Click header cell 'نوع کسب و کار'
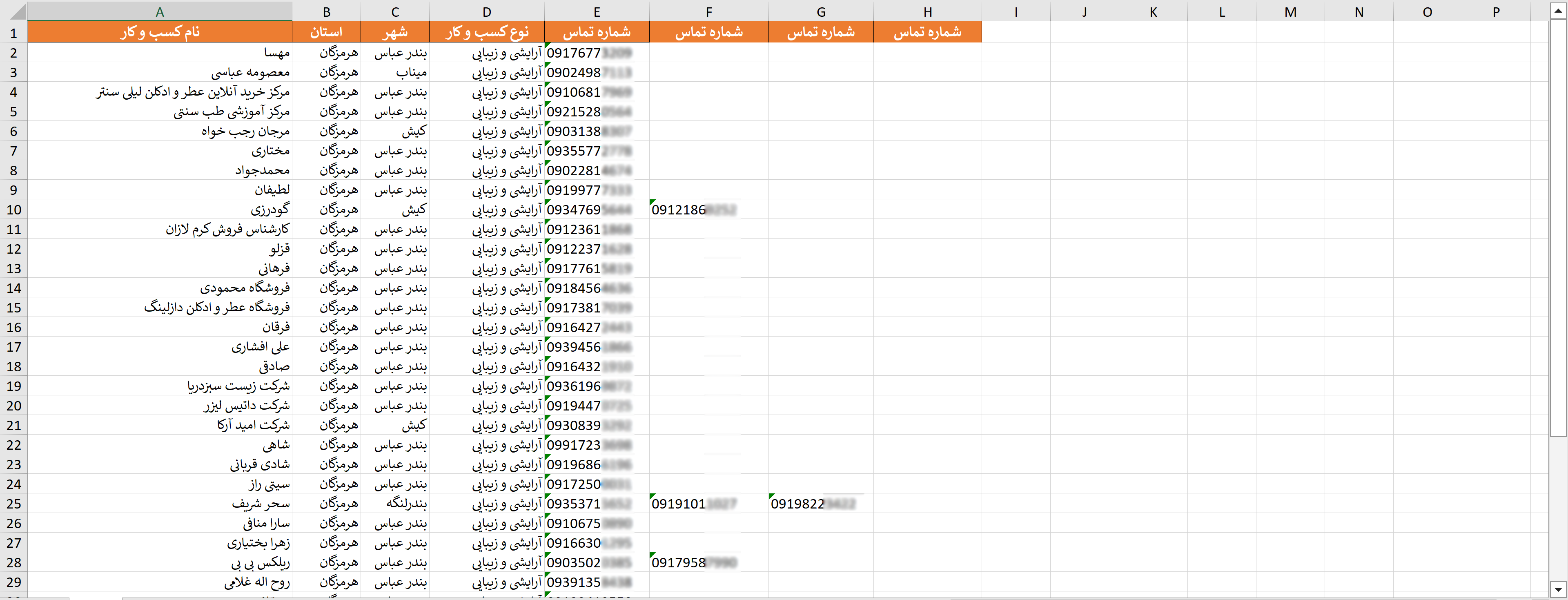The height and width of the screenshot is (600, 1568). [487, 32]
